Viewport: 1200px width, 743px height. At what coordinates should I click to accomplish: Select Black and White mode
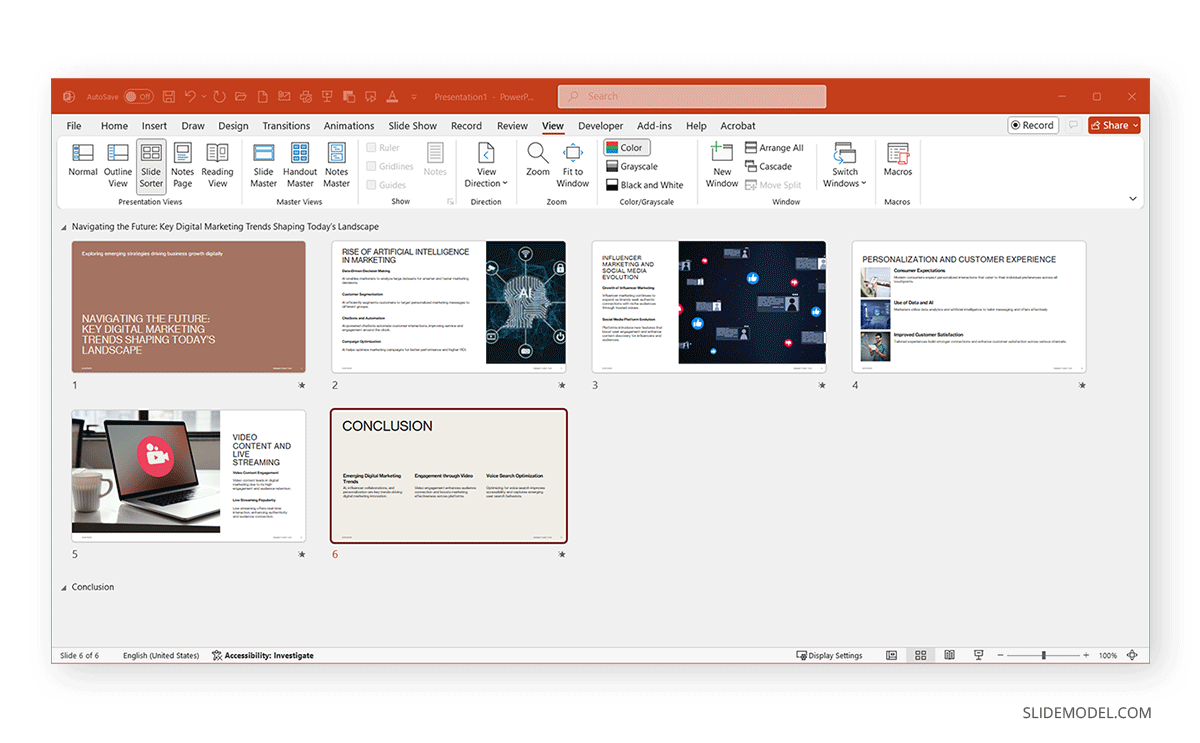[x=645, y=185]
